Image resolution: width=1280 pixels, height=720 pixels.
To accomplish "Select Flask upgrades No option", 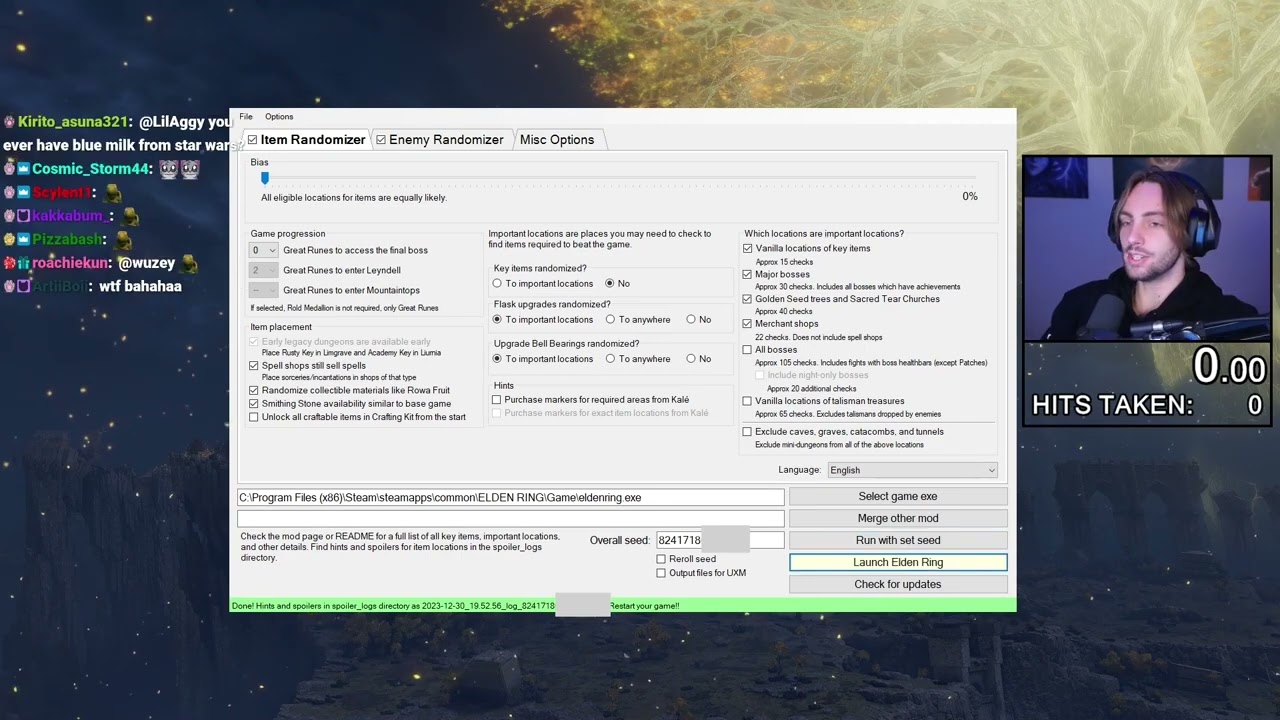I will pyautogui.click(x=691, y=320).
